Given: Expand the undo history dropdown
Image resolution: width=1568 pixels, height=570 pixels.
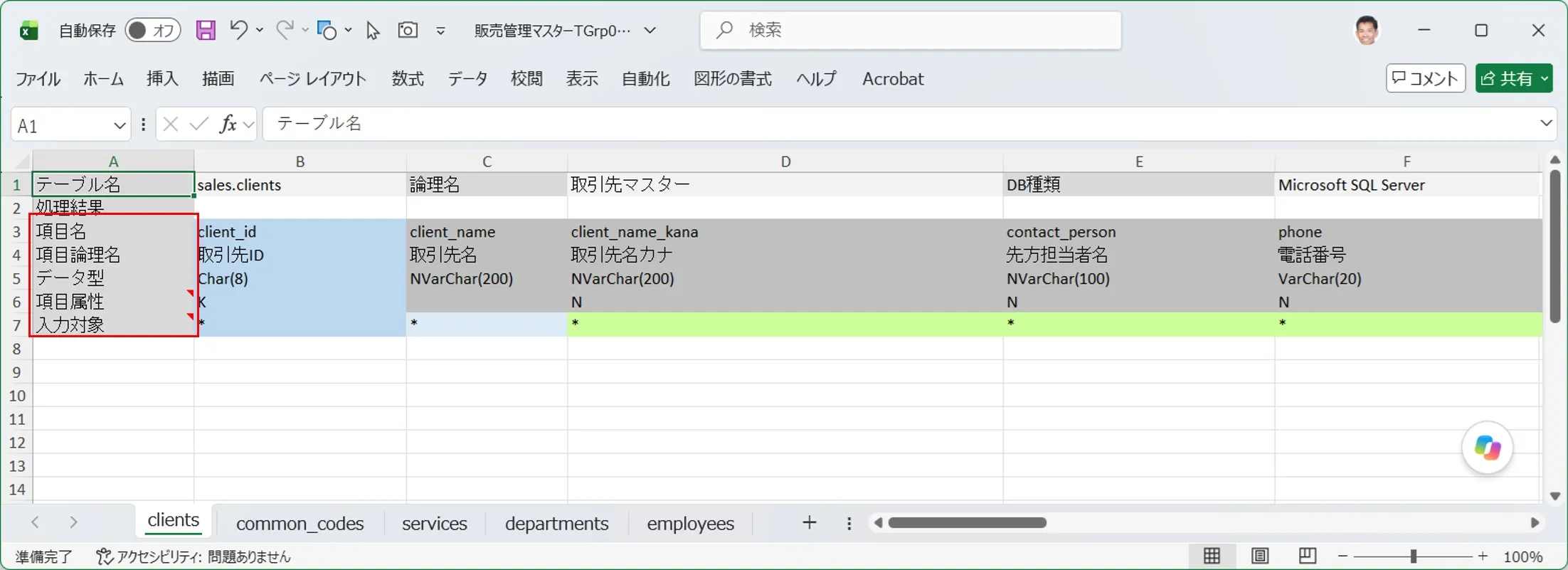Looking at the screenshot, I should [x=260, y=30].
